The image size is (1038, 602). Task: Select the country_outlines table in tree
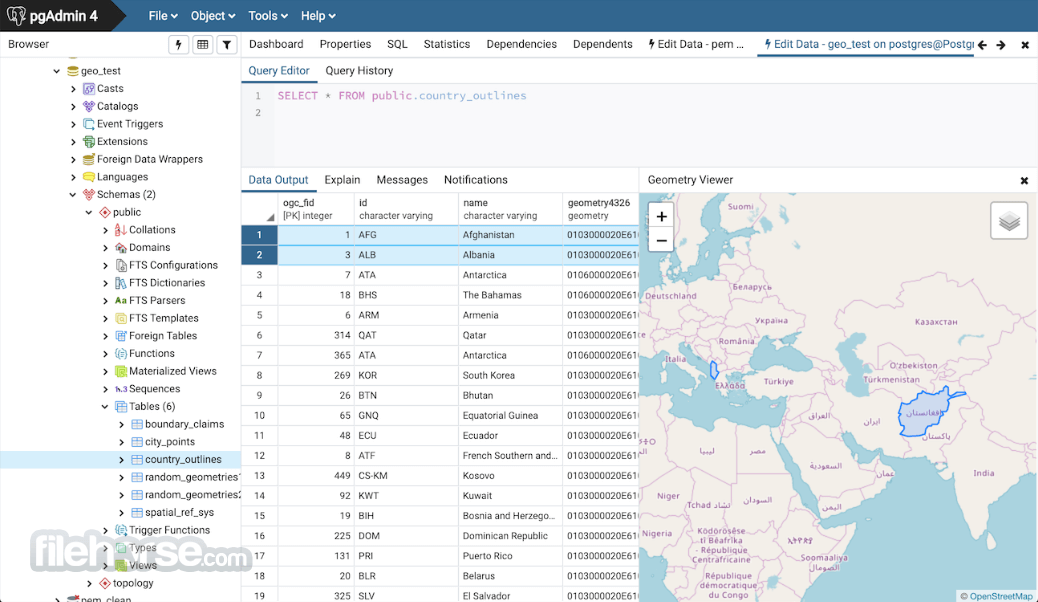click(x=183, y=460)
